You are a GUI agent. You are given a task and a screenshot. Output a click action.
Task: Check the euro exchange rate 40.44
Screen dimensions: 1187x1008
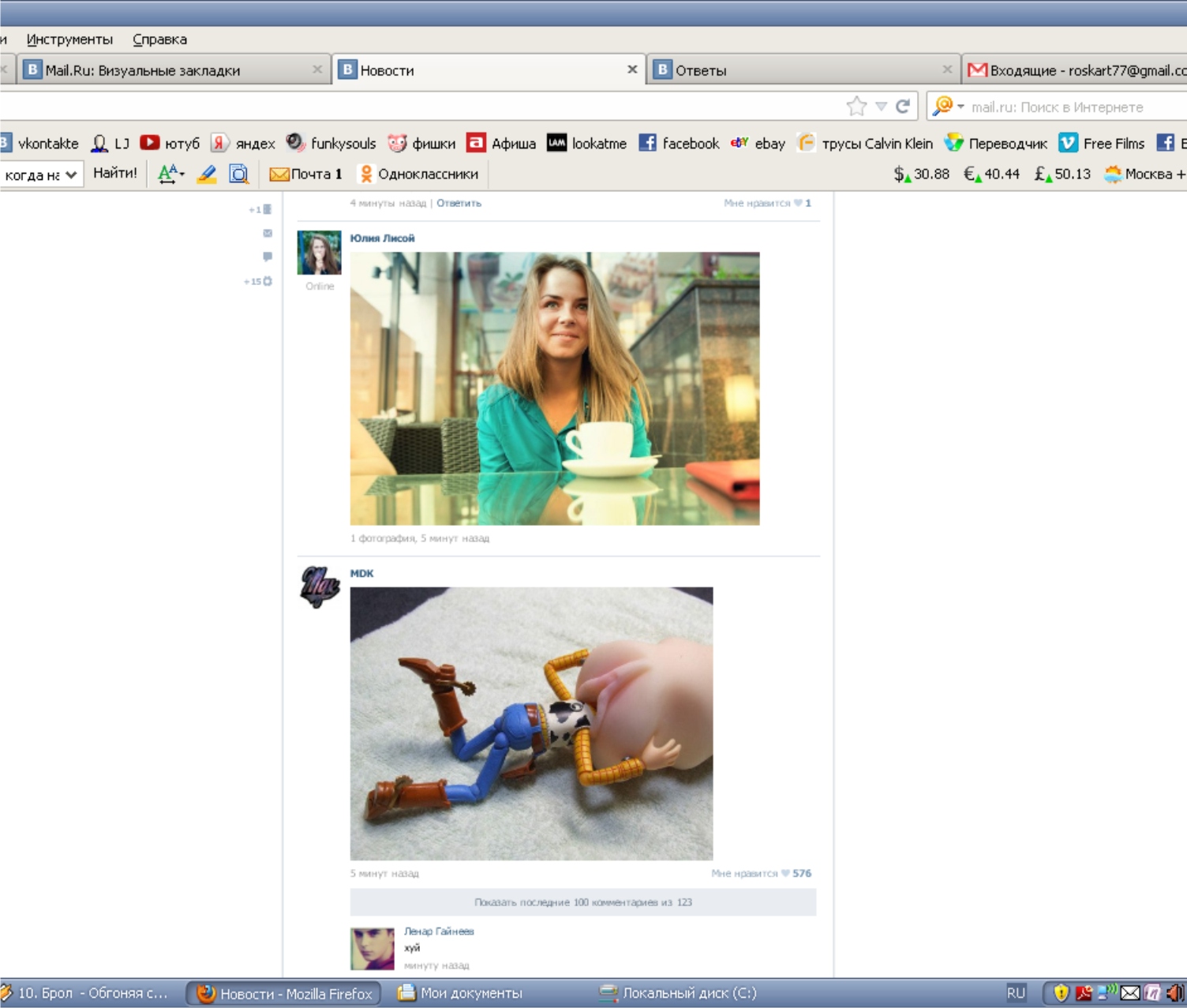coord(991,174)
